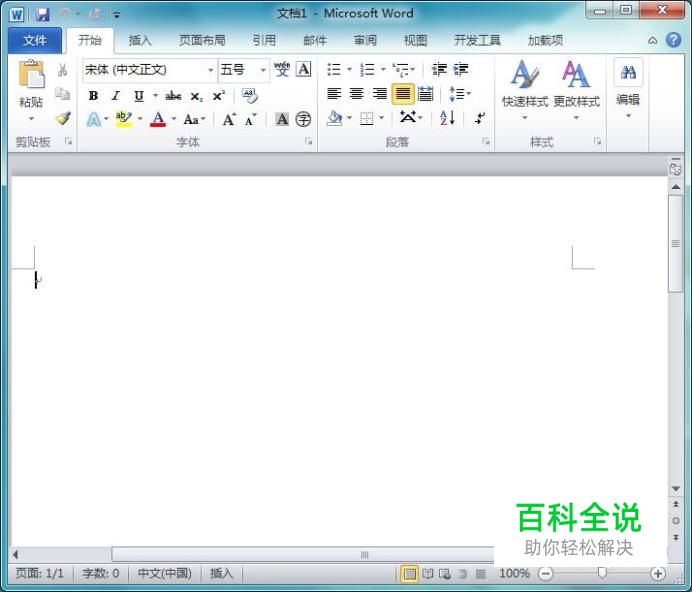Click the Phonetic Guide wén icon

pos(282,70)
